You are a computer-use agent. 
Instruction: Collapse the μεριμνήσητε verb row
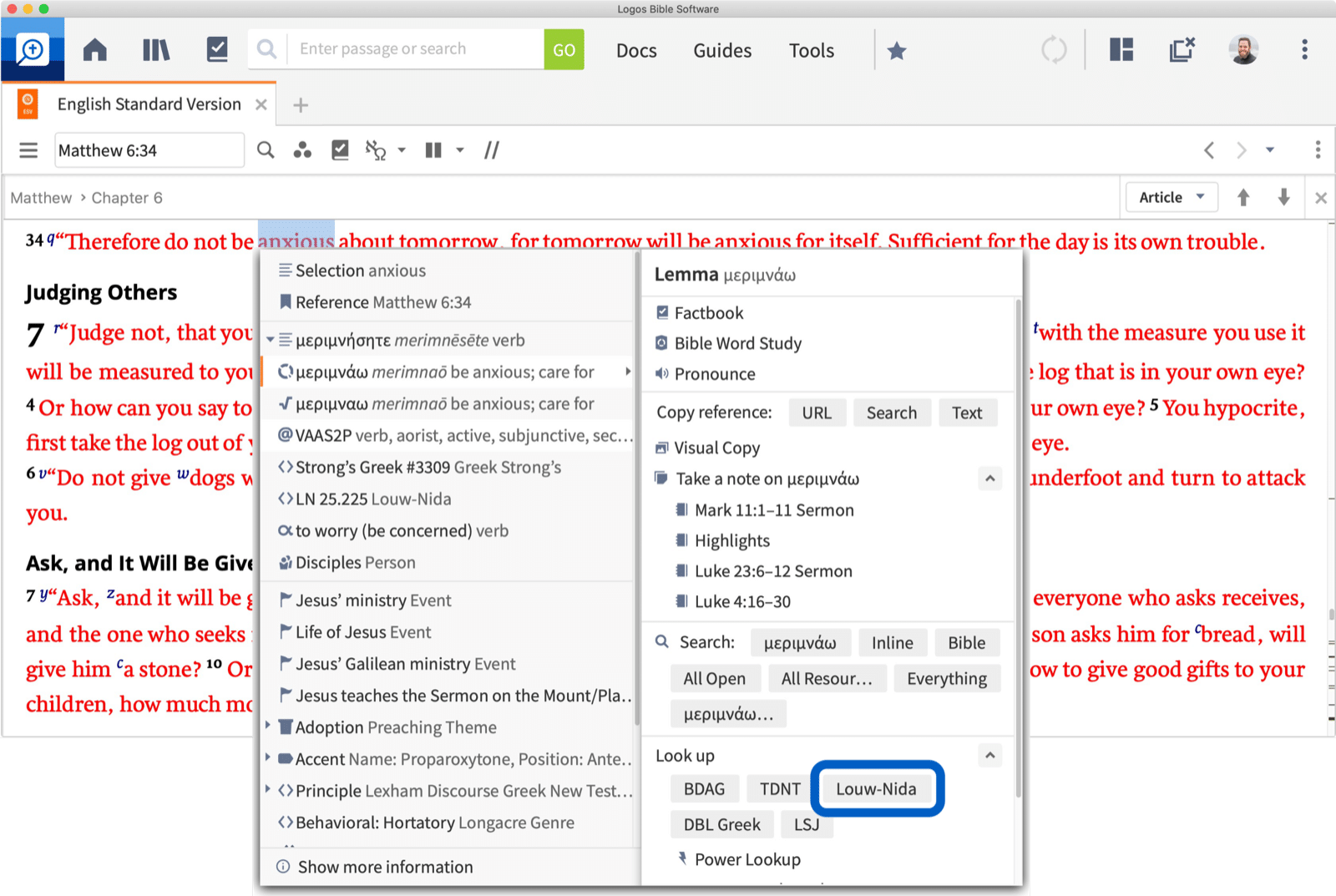271,340
